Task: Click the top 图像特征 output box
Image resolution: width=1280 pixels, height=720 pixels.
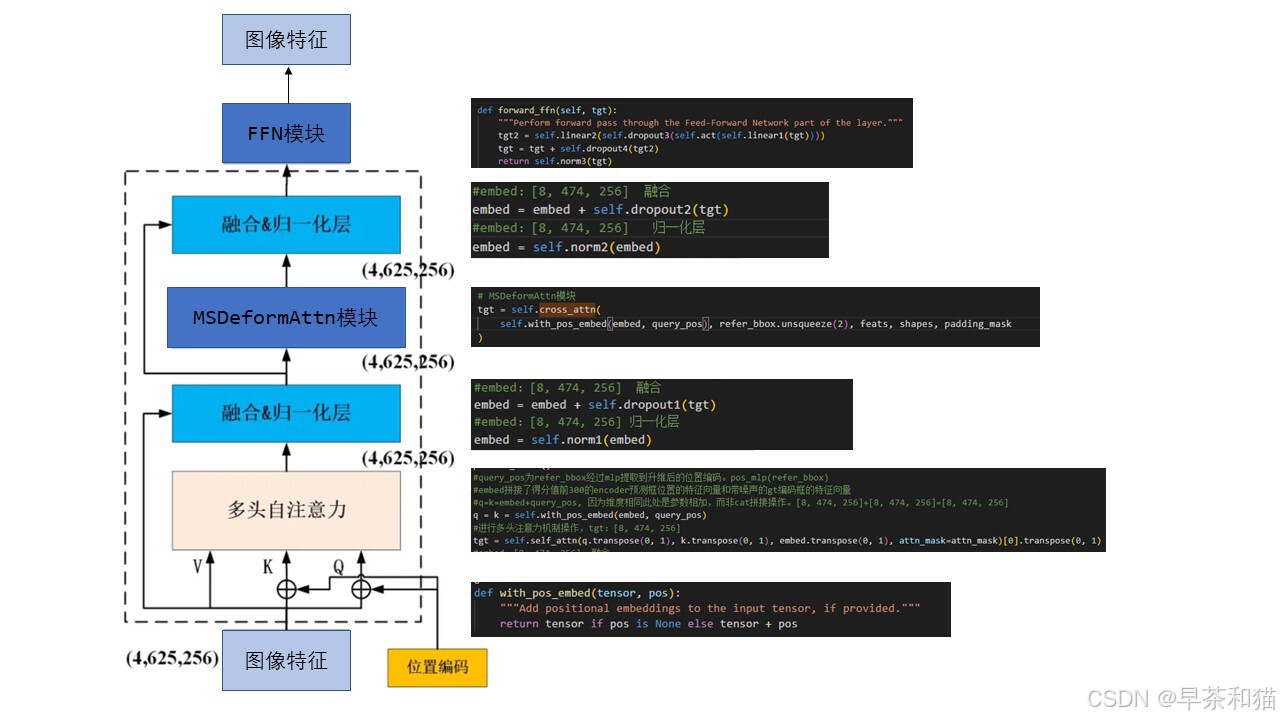Action: pos(286,40)
